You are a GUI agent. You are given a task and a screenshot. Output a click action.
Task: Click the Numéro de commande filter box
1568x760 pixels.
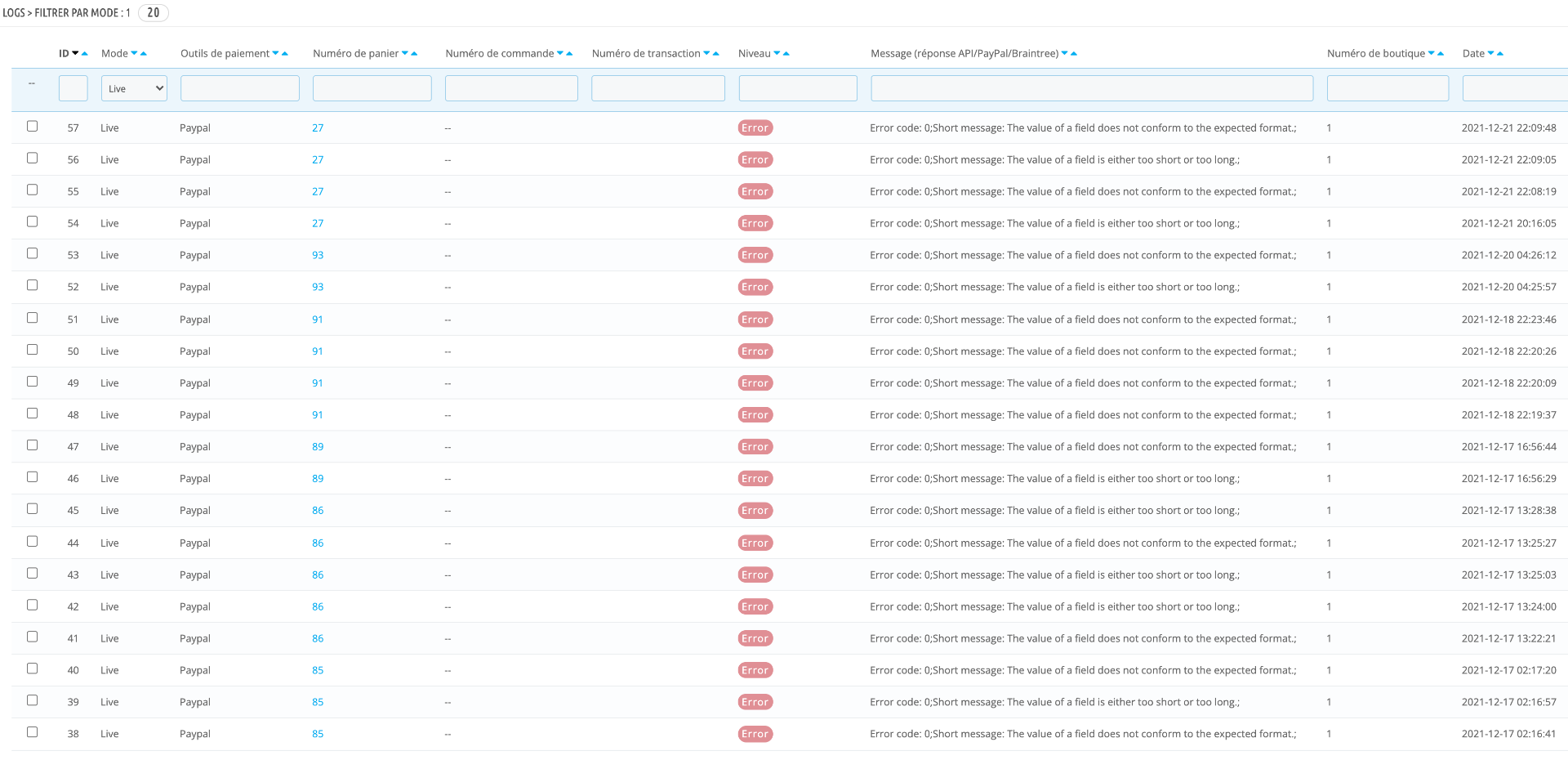point(511,88)
